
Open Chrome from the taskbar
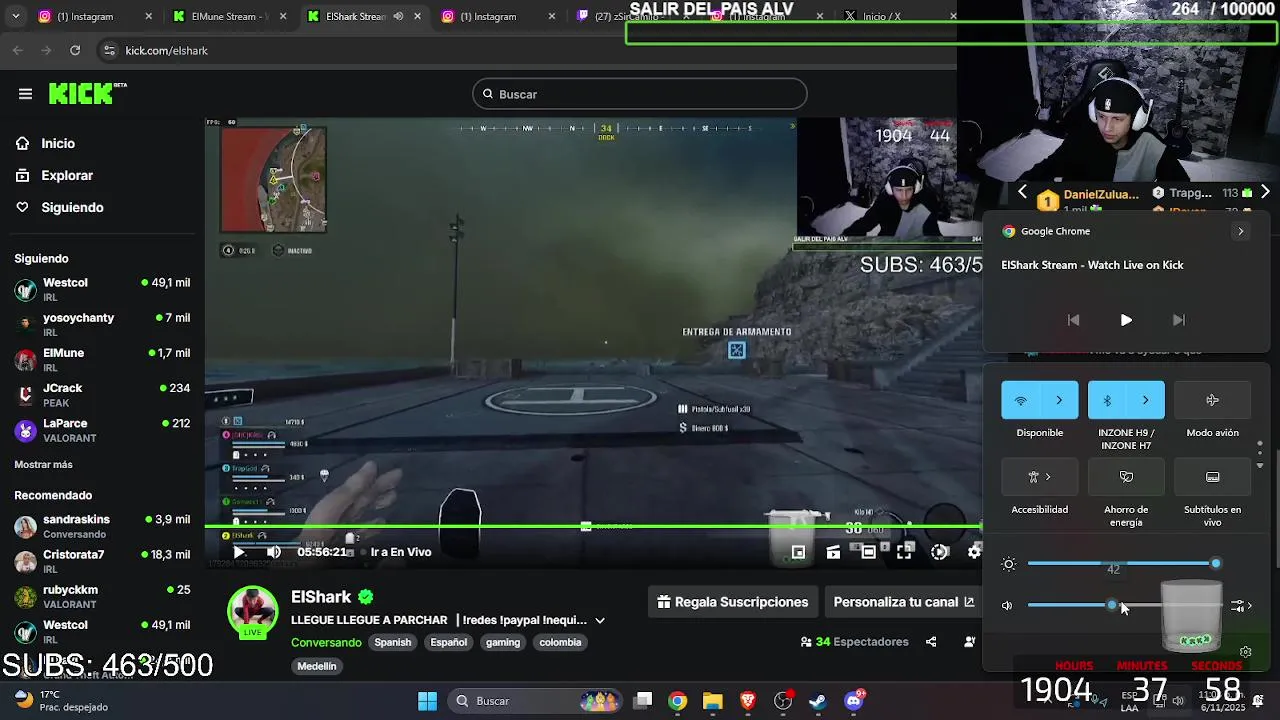coord(678,701)
